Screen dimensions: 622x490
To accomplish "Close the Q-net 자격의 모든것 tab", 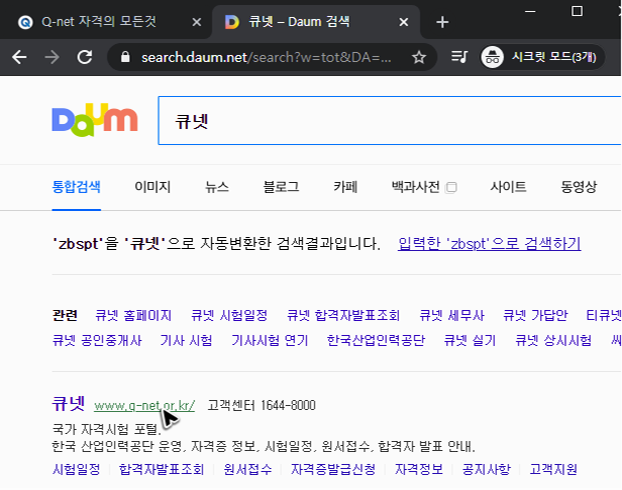I will point(196,22).
